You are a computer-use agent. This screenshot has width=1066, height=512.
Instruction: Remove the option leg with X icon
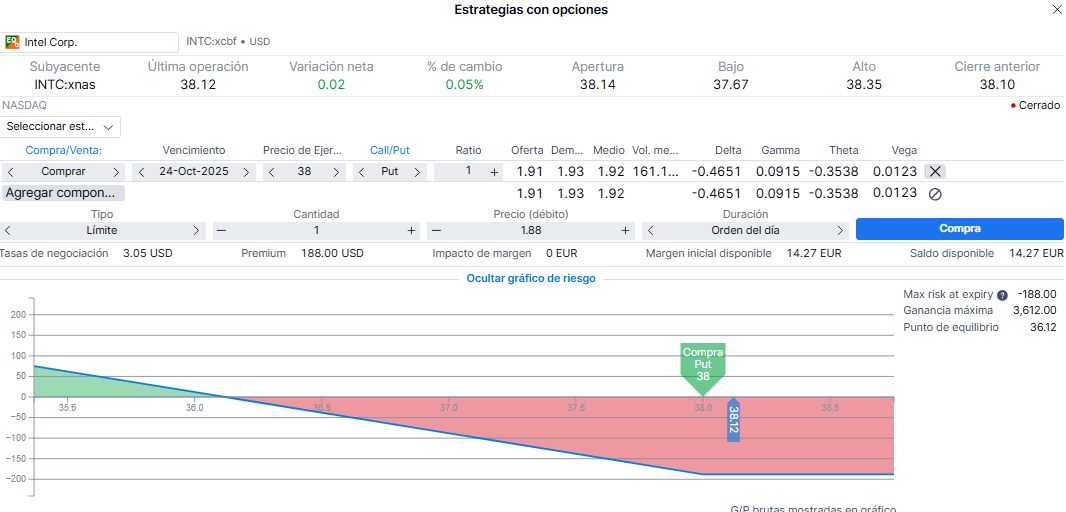(x=934, y=172)
